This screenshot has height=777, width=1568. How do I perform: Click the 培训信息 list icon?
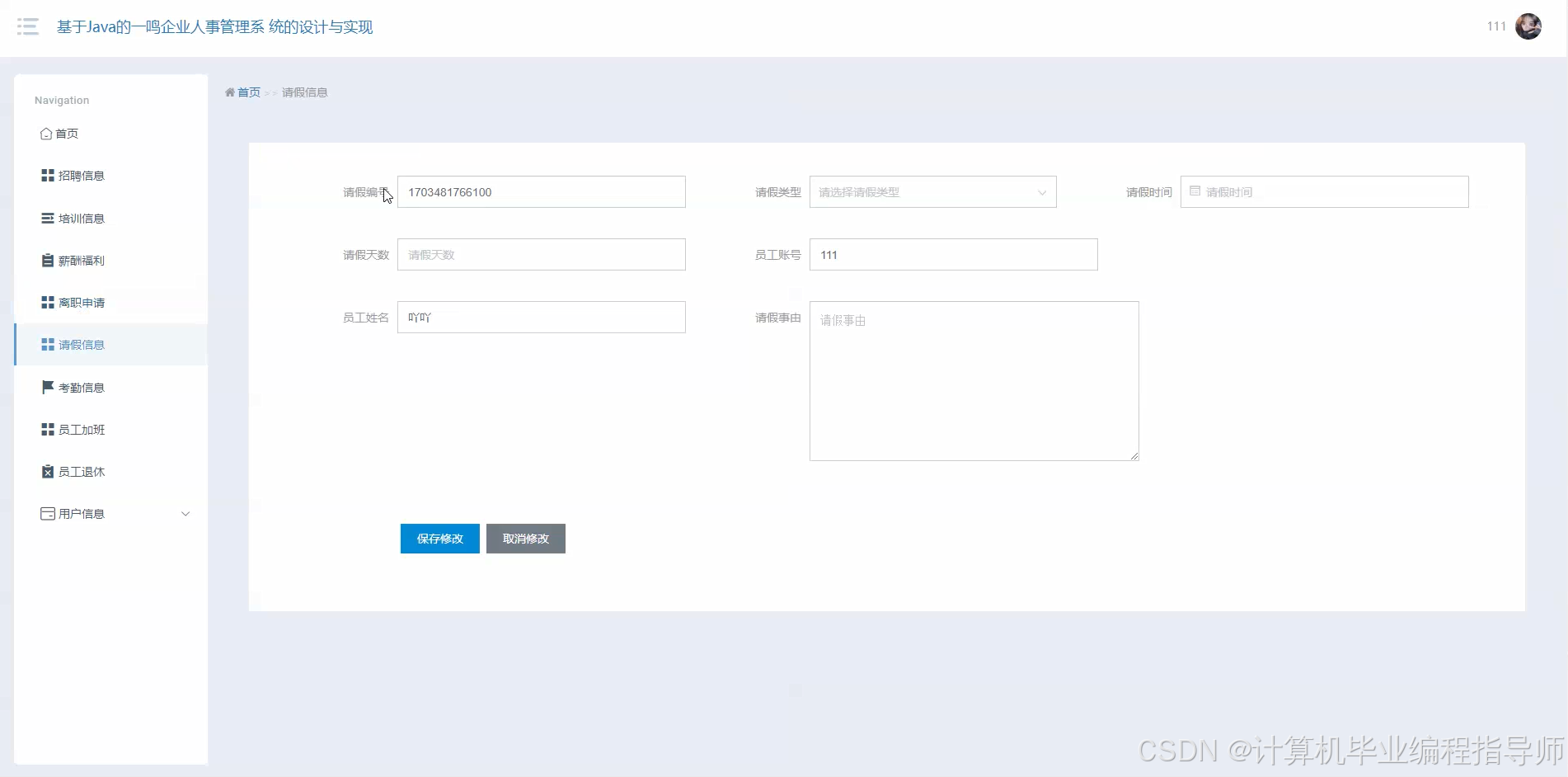48,219
